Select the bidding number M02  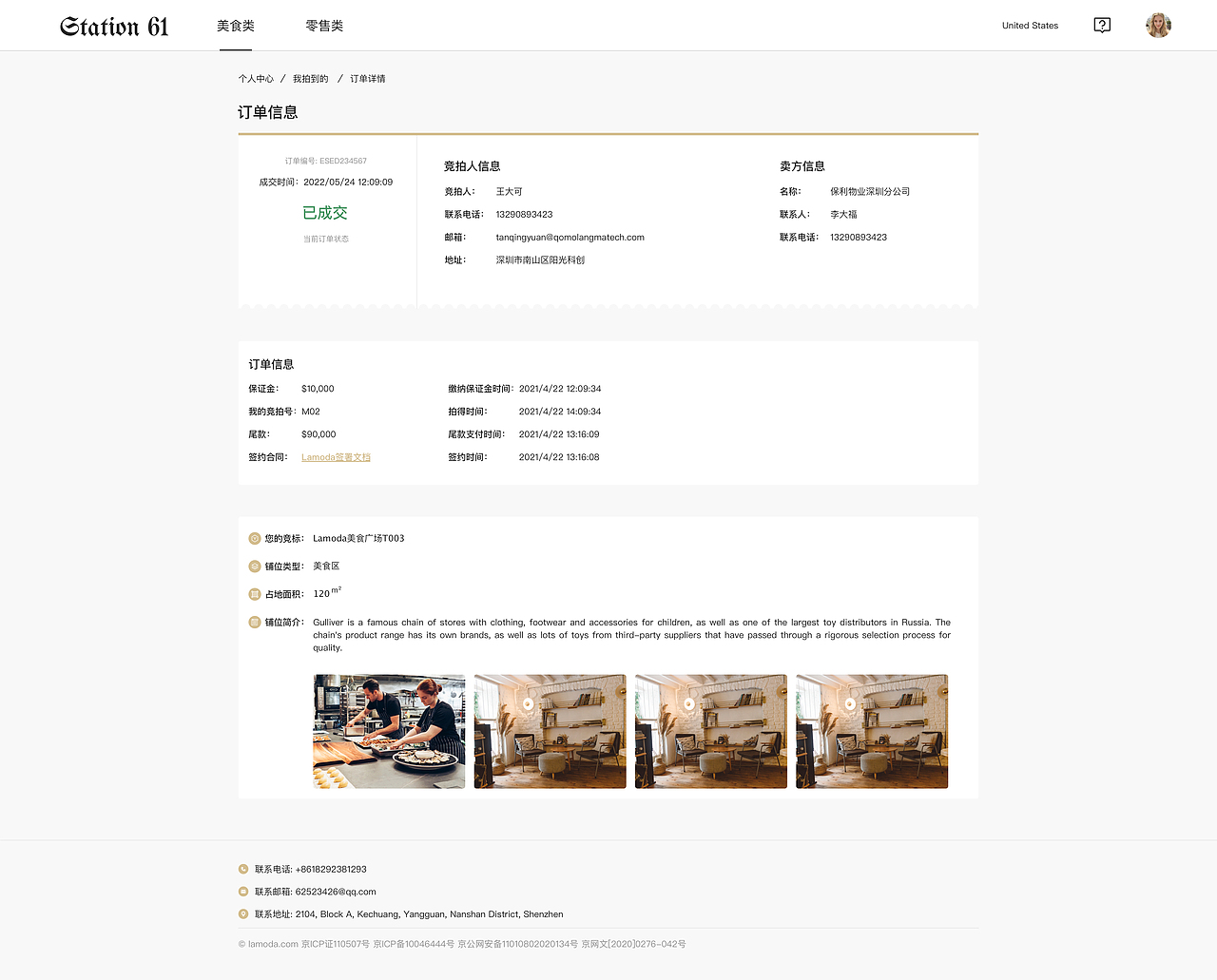[311, 412]
